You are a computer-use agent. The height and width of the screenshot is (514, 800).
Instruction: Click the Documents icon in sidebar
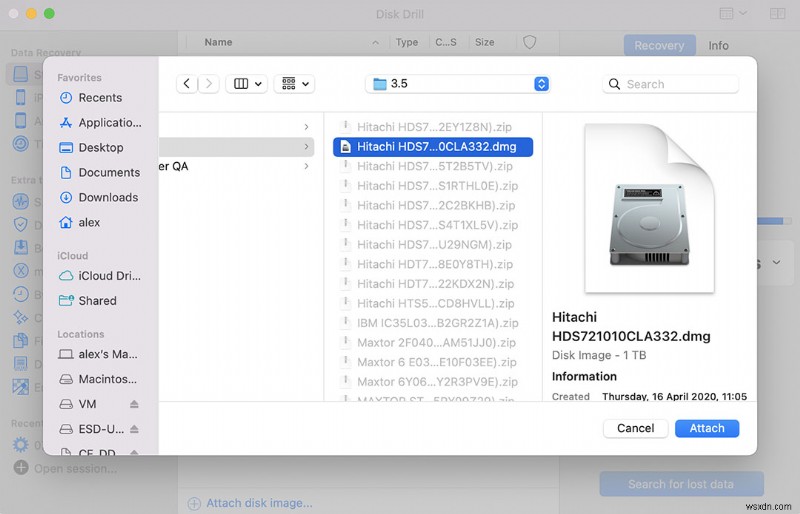[66, 173]
